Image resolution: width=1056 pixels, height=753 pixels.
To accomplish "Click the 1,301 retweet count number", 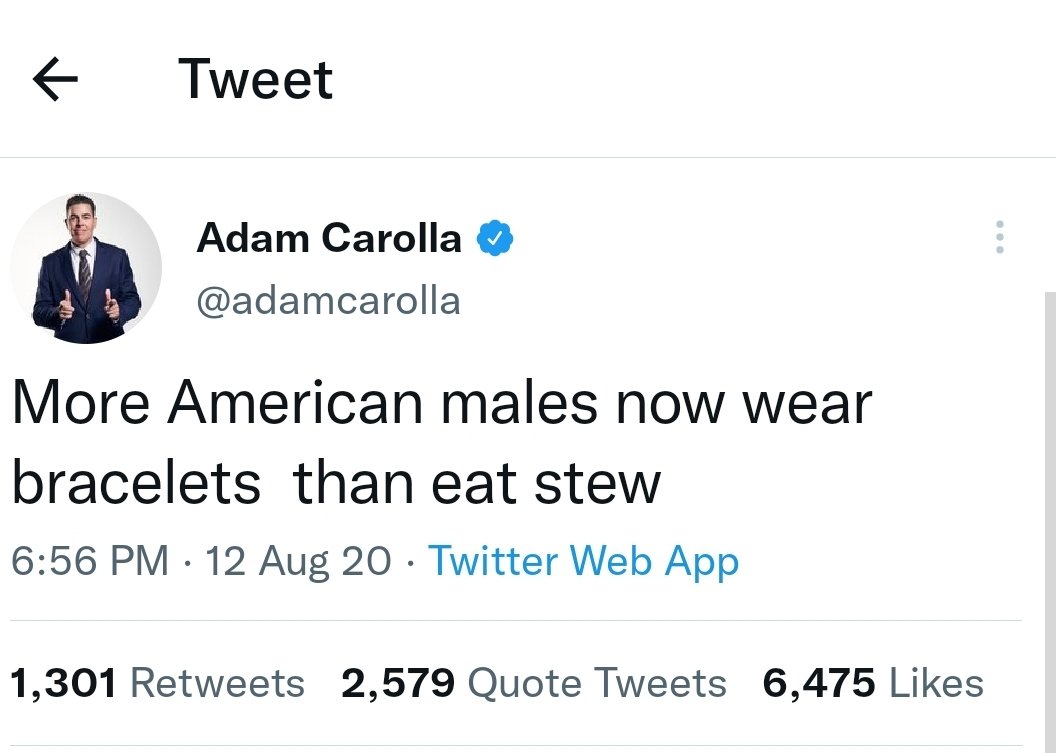I will pyautogui.click(x=64, y=683).
